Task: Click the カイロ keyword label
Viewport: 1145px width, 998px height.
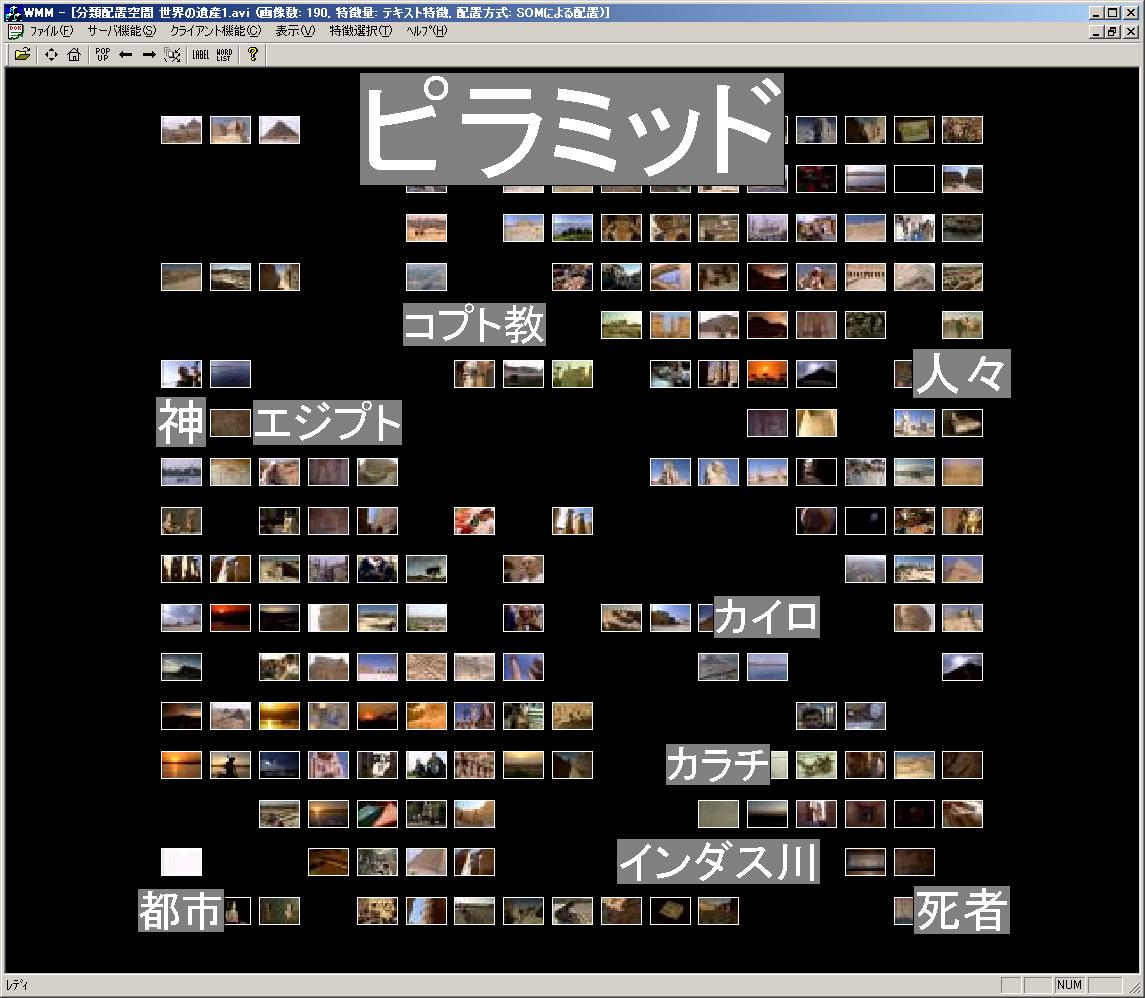Action: pos(766,617)
